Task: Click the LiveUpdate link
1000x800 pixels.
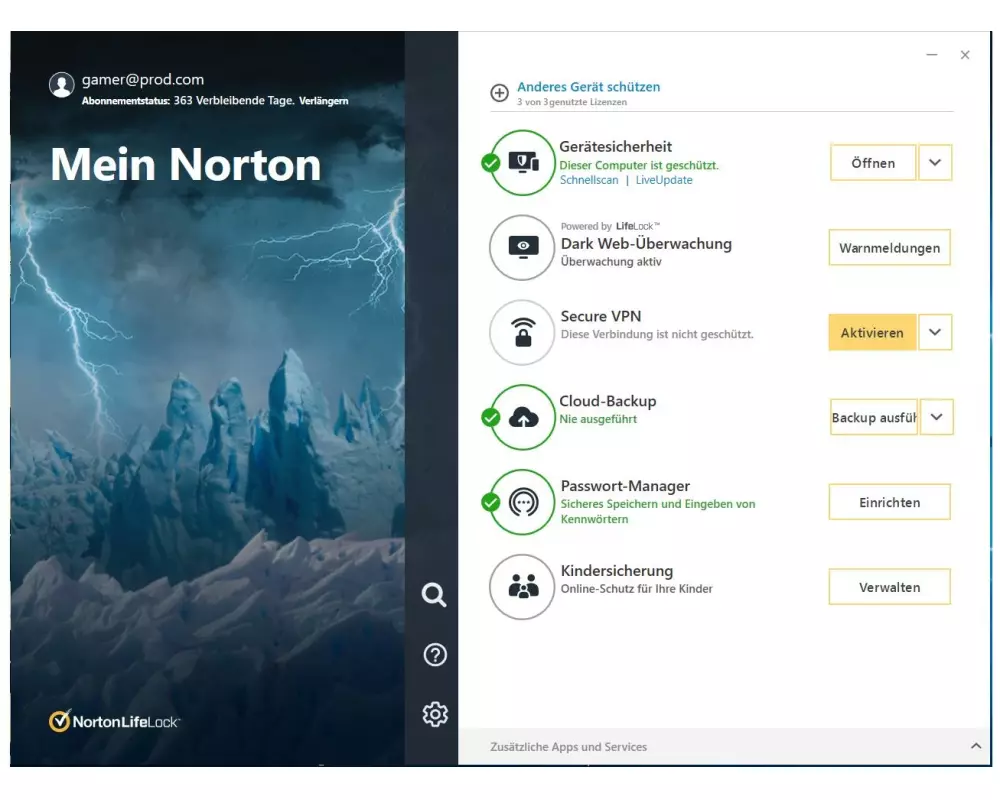Action: tap(664, 180)
